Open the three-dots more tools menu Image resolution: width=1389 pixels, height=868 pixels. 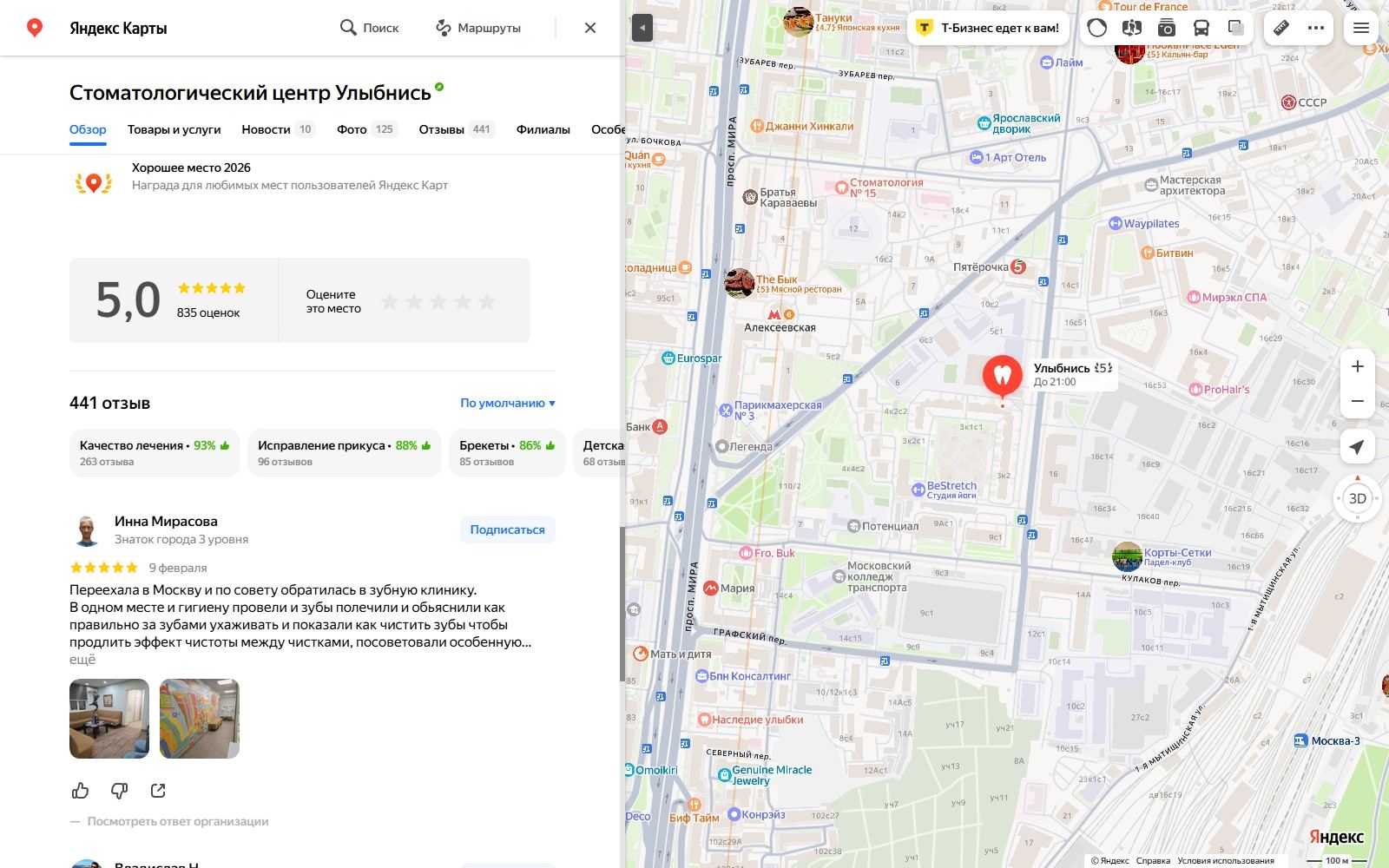pyautogui.click(x=1316, y=28)
